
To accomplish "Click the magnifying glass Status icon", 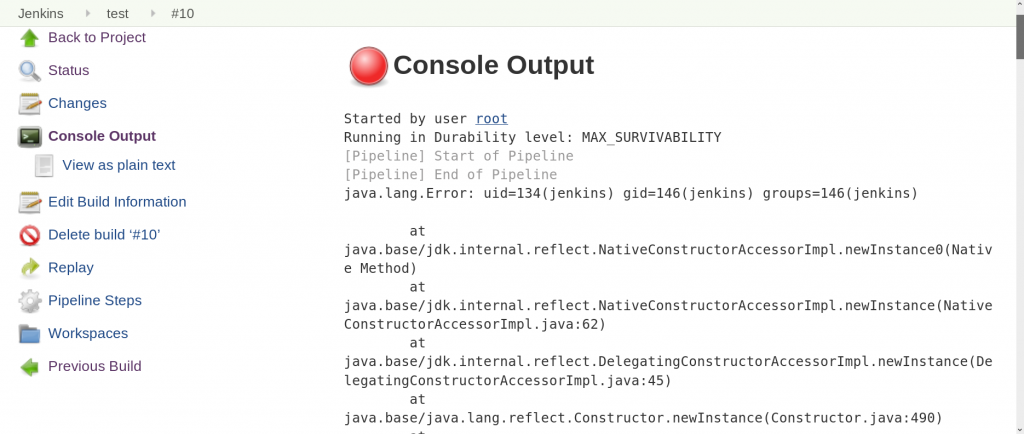I will [x=29, y=70].
